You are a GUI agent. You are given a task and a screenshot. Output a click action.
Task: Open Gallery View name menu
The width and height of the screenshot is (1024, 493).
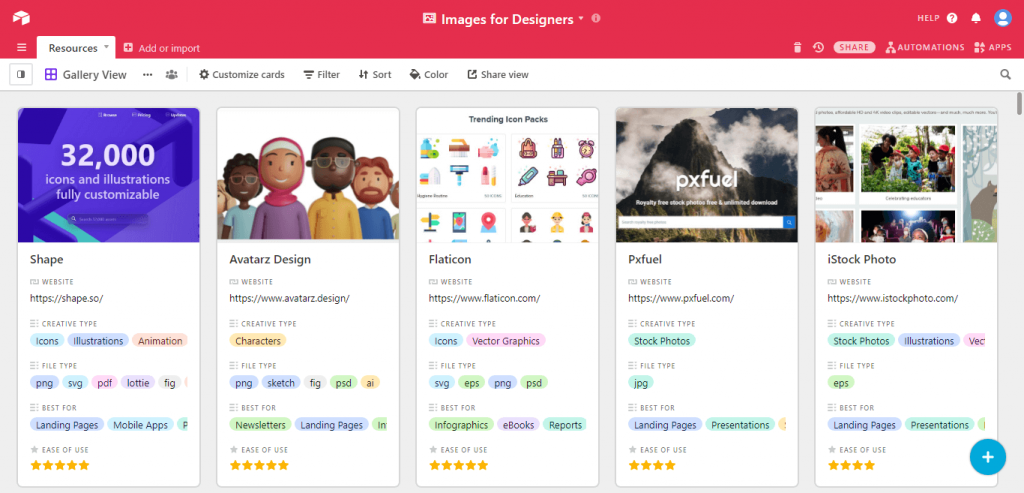tap(95, 75)
